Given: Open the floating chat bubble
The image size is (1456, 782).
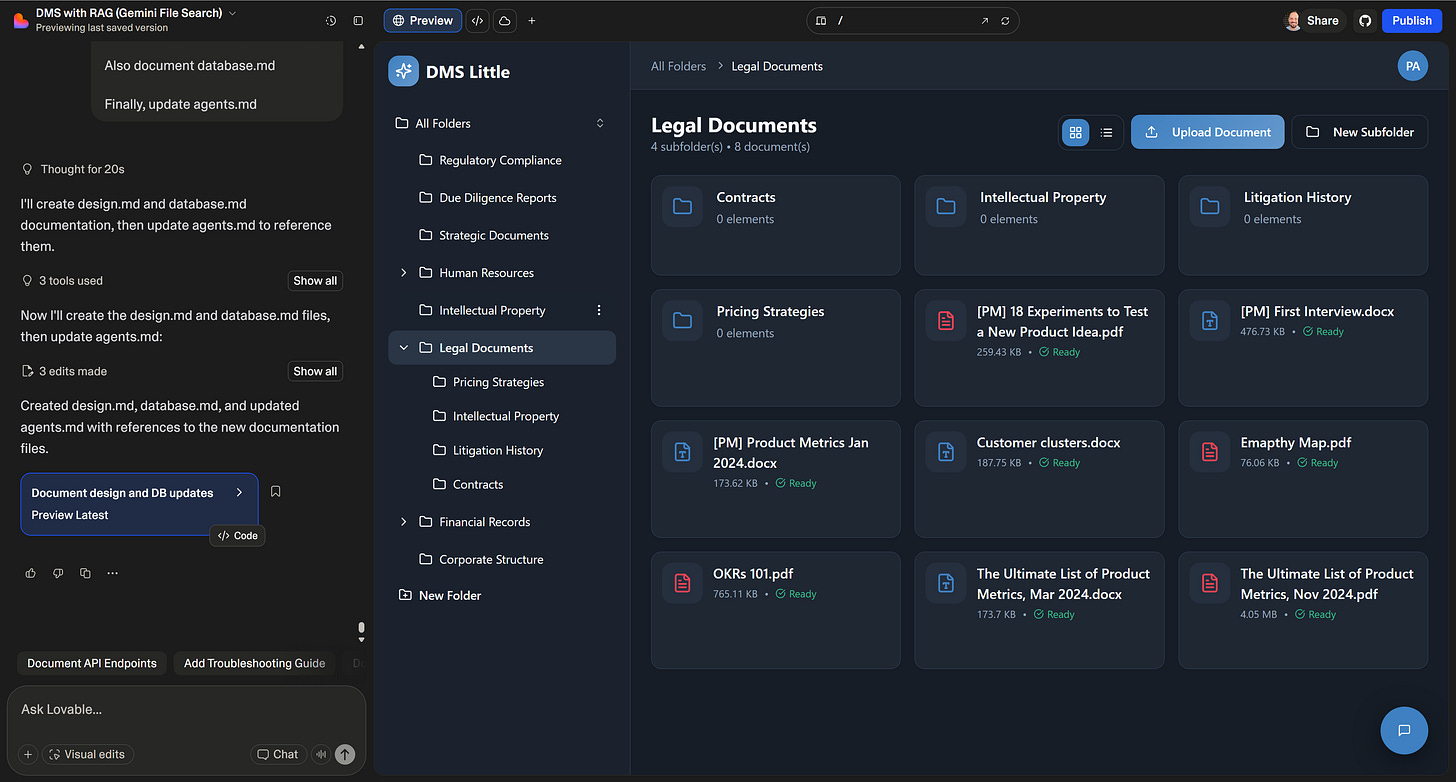Looking at the screenshot, I should (1404, 730).
